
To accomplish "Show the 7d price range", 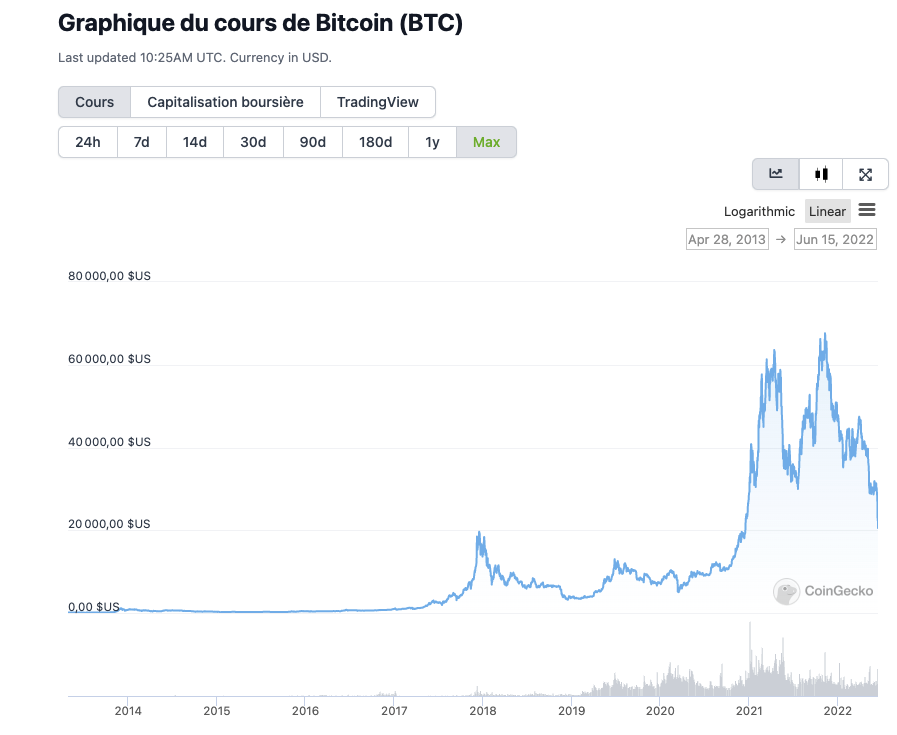I will 142,142.
